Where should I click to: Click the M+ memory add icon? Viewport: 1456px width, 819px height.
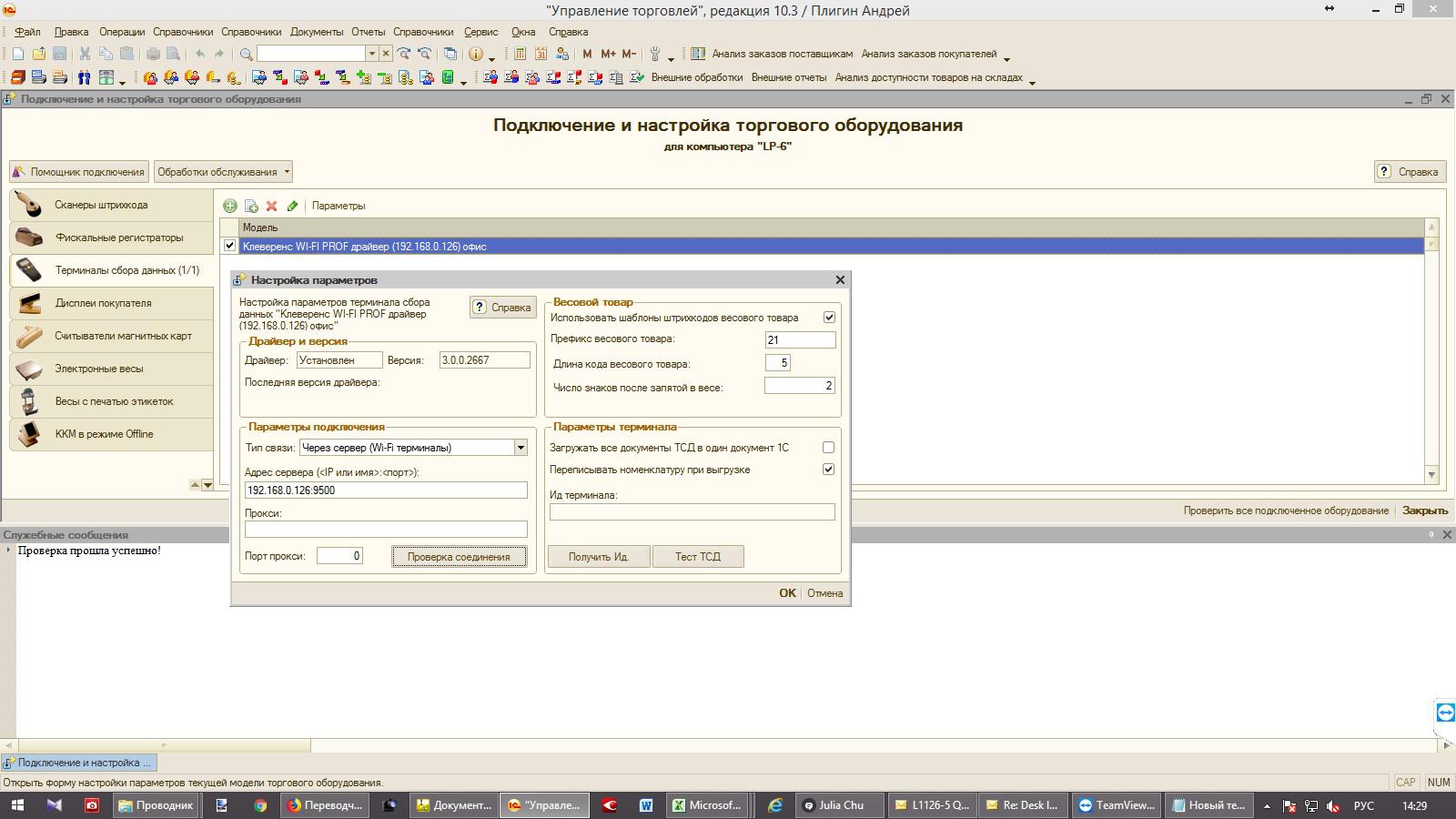[608, 54]
